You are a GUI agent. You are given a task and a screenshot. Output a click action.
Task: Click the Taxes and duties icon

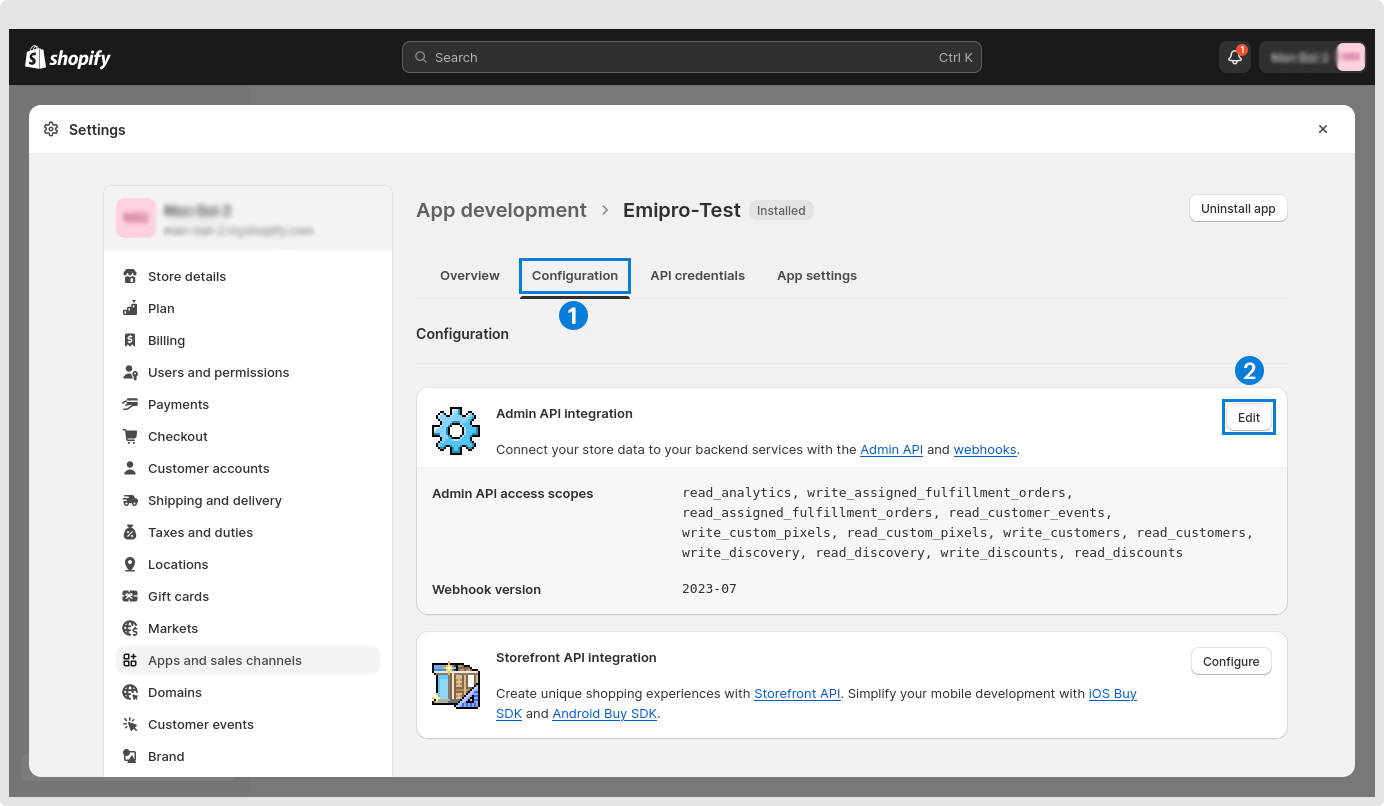point(130,532)
